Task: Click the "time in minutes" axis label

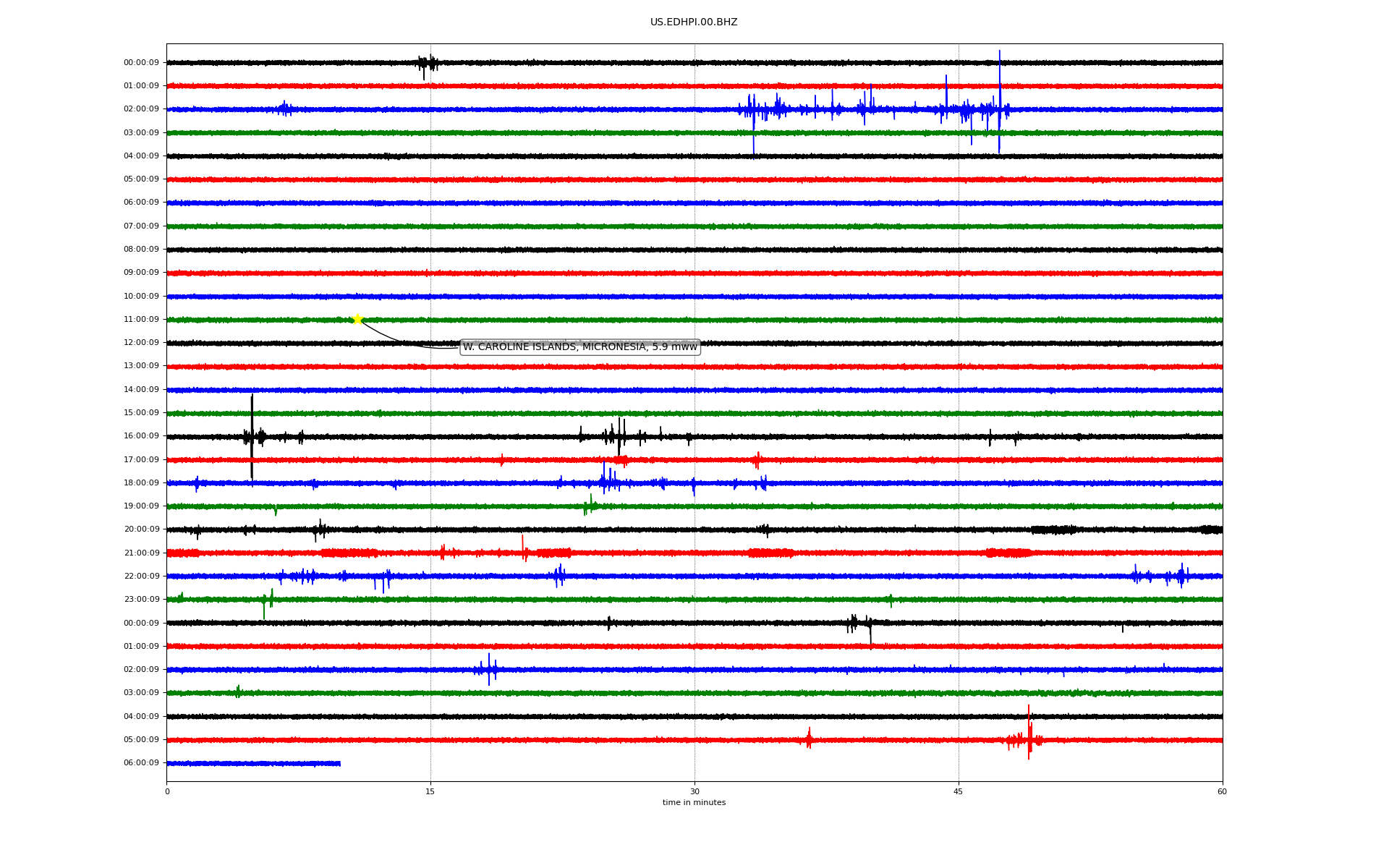Action: click(x=693, y=802)
